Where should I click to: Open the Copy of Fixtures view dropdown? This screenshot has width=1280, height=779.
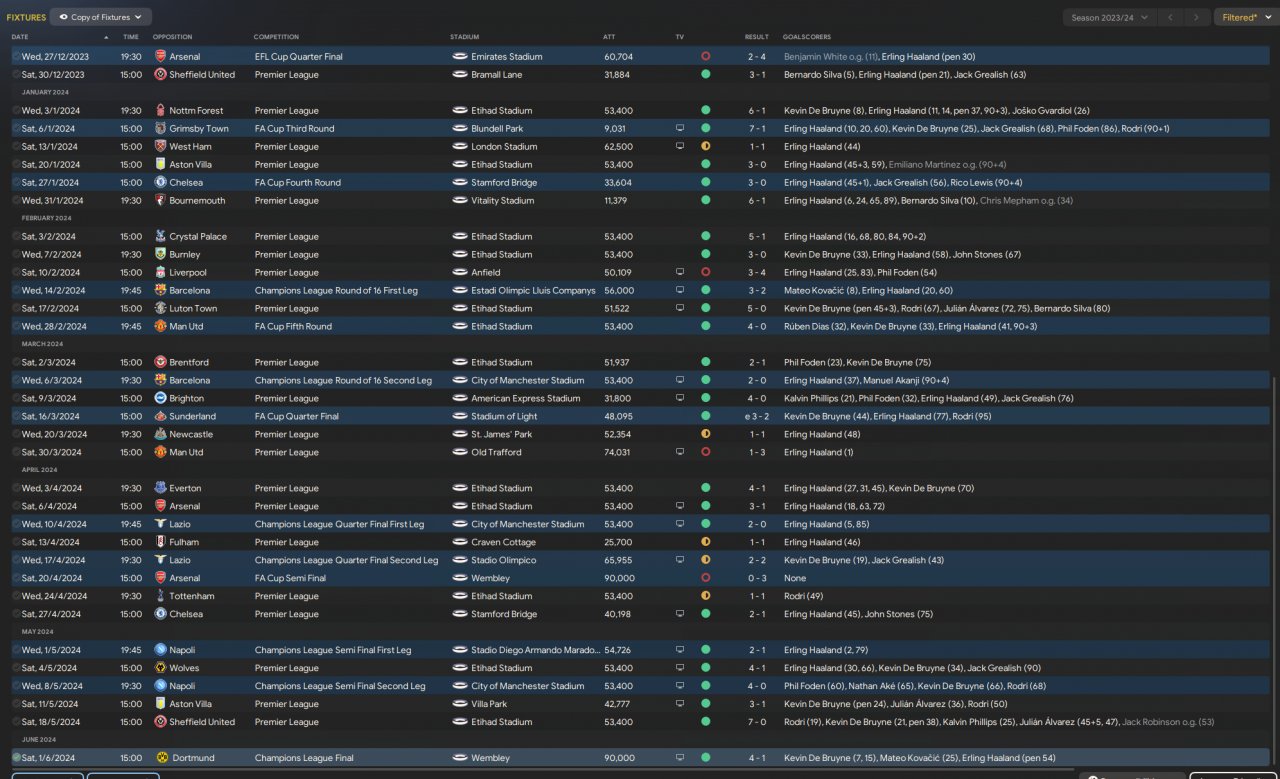(101, 17)
